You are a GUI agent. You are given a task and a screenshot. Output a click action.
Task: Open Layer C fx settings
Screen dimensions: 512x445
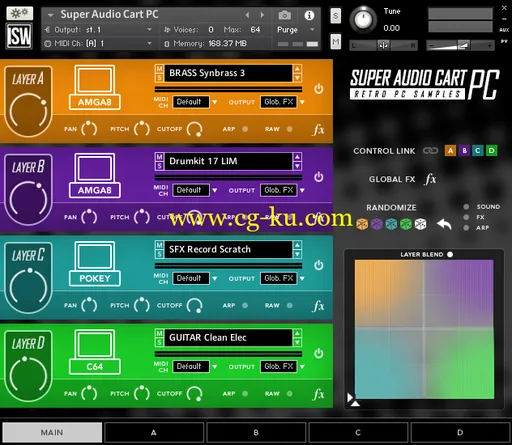(x=318, y=306)
